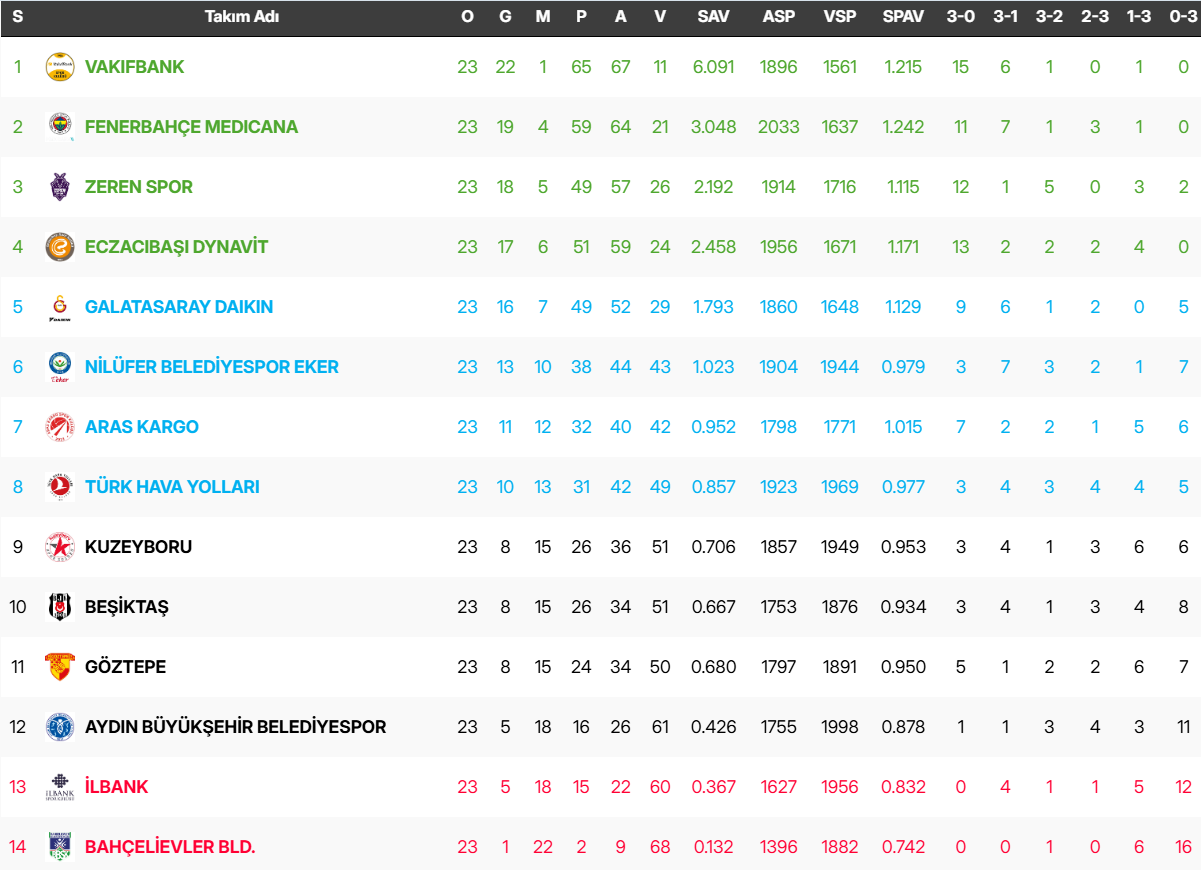Click the 2-3 column header
Image resolution: width=1201 pixels, height=870 pixels.
tap(1095, 17)
